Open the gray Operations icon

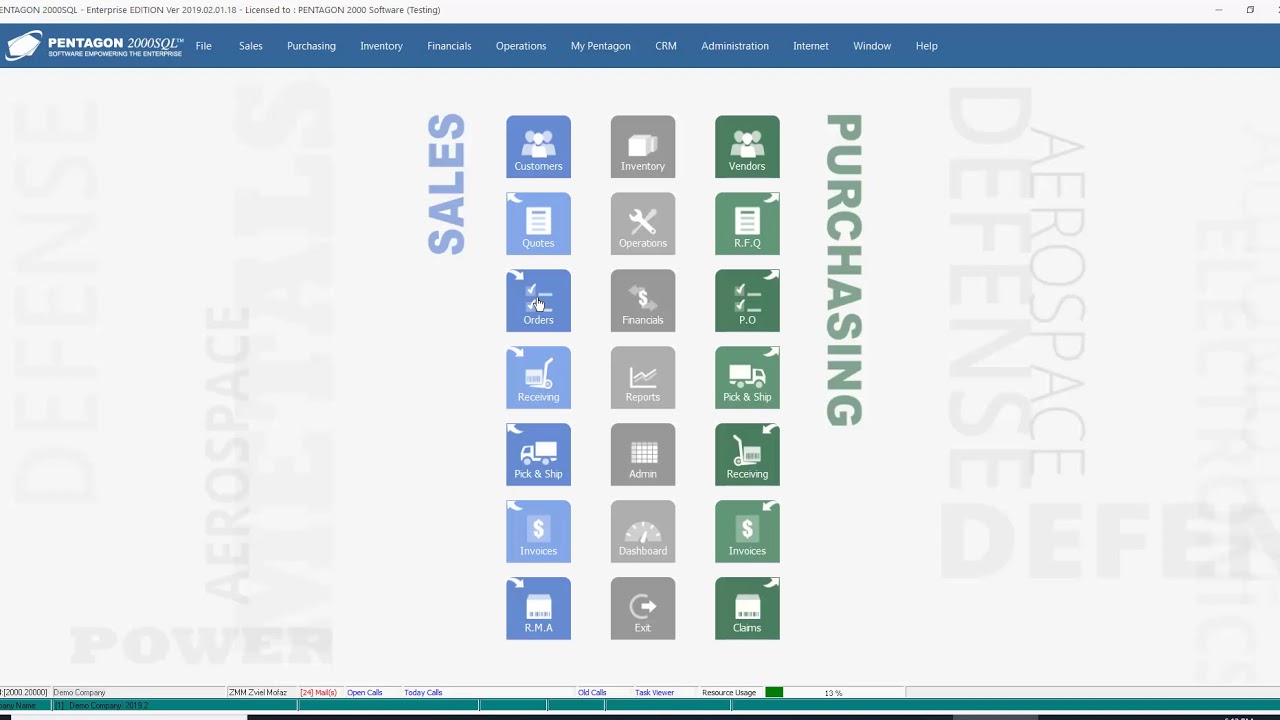pyautogui.click(x=643, y=224)
